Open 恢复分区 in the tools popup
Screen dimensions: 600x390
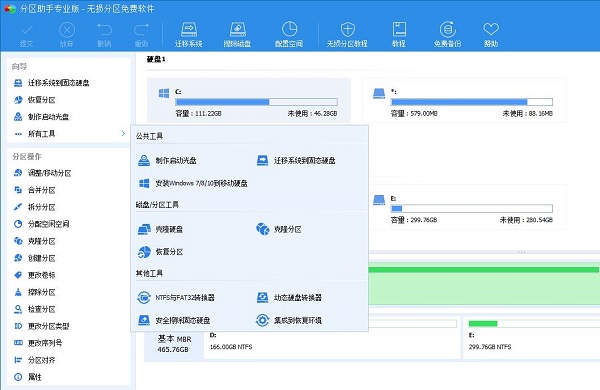160,252
